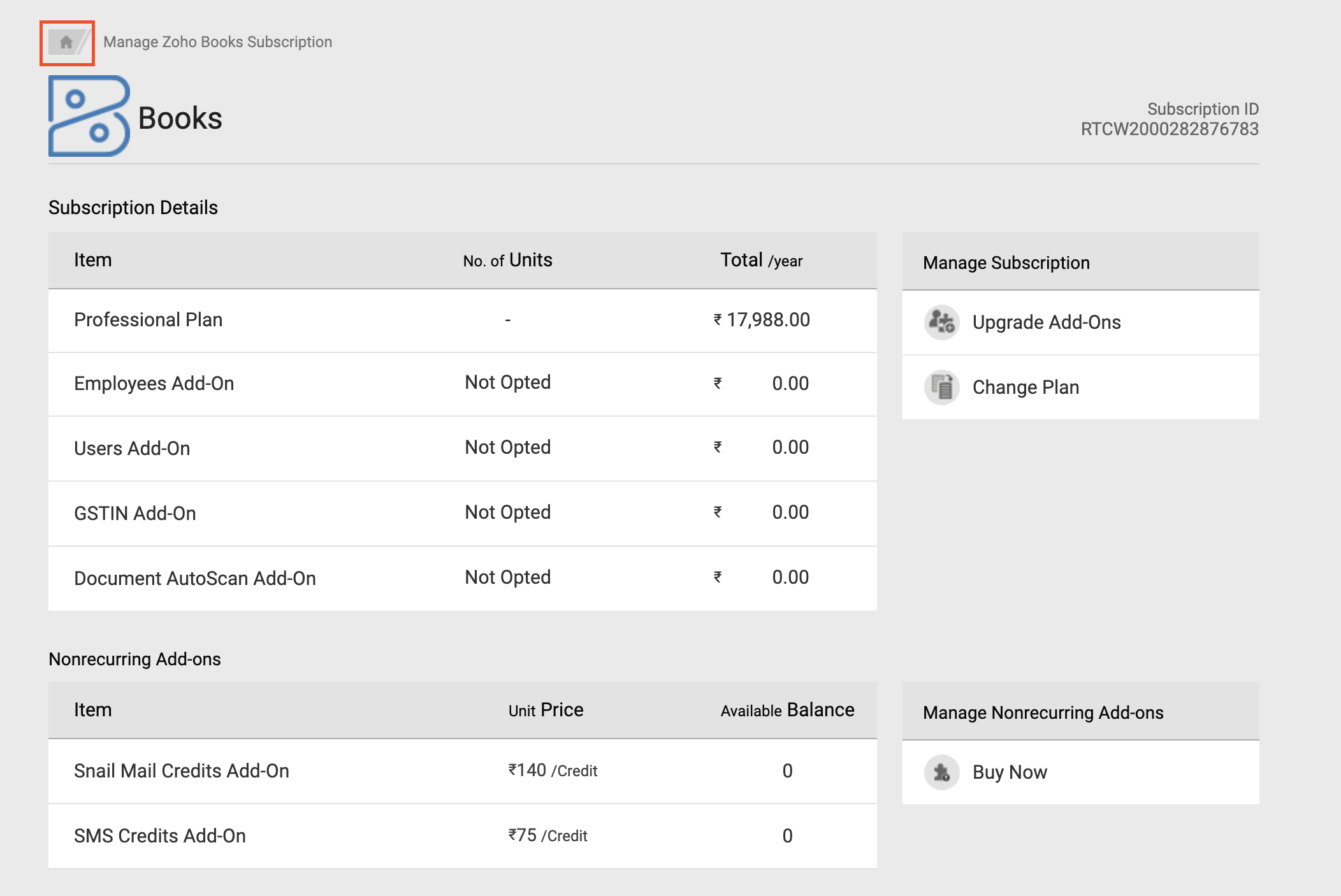Select the SMS Credits Add-On row
Image resolution: width=1341 pixels, height=896 pixels.
tap(159, 836)
